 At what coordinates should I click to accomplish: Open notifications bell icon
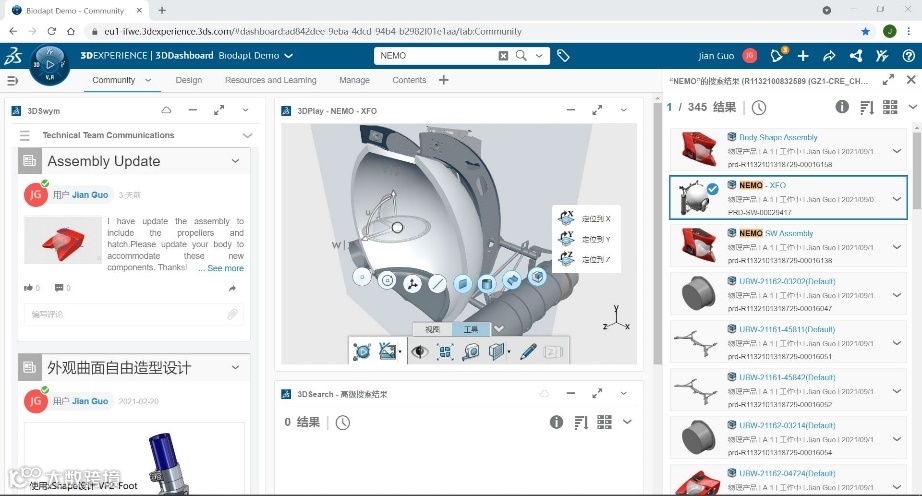click(x=777, y=56)
